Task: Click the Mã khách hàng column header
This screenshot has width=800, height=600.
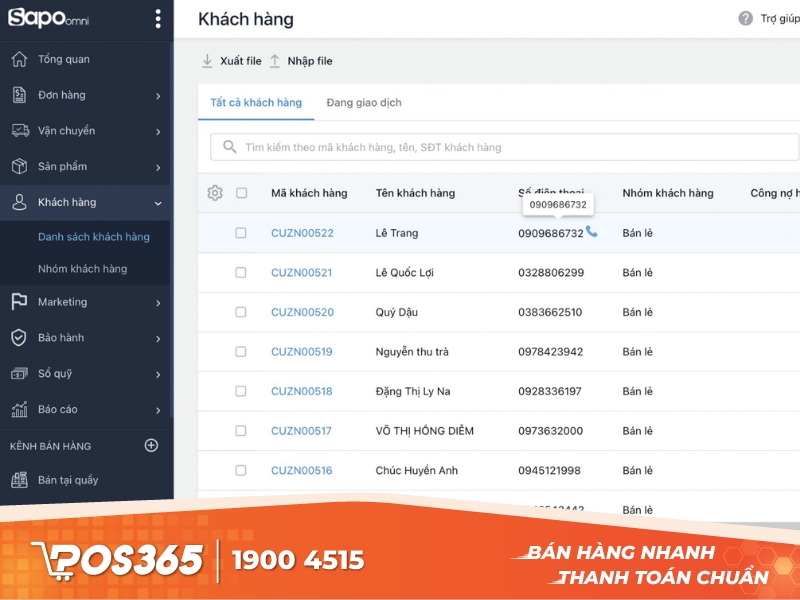Action: (309, 193)
